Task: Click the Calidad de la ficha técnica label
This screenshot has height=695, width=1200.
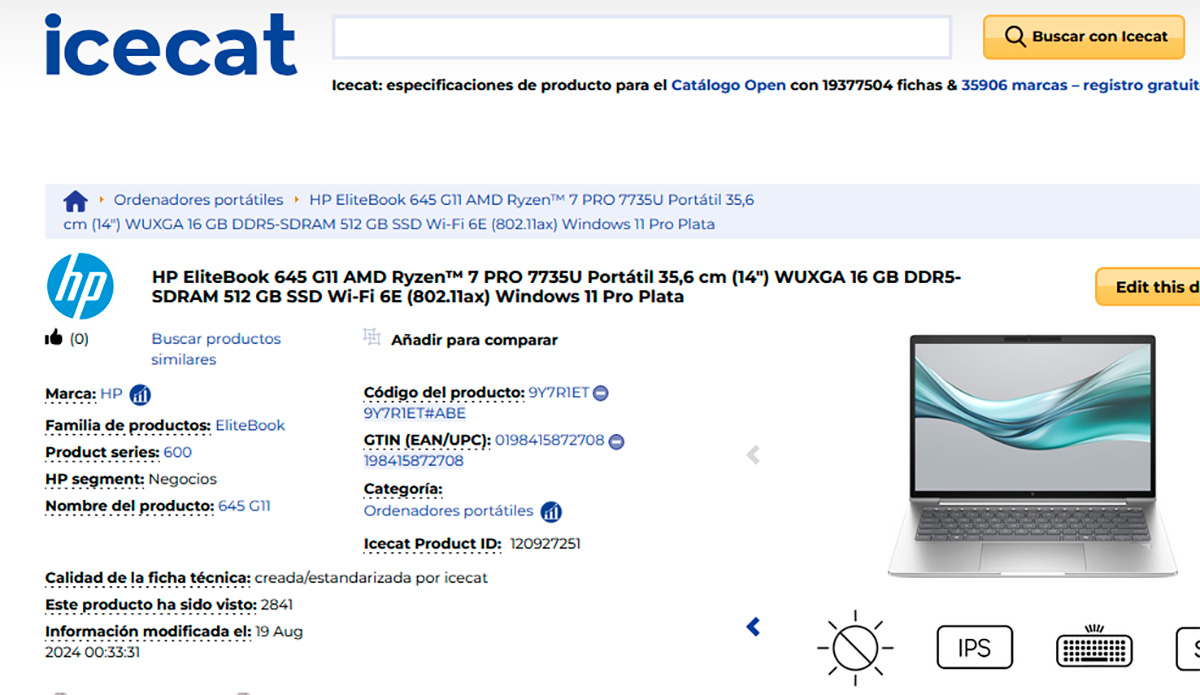Action: (148, 578)
